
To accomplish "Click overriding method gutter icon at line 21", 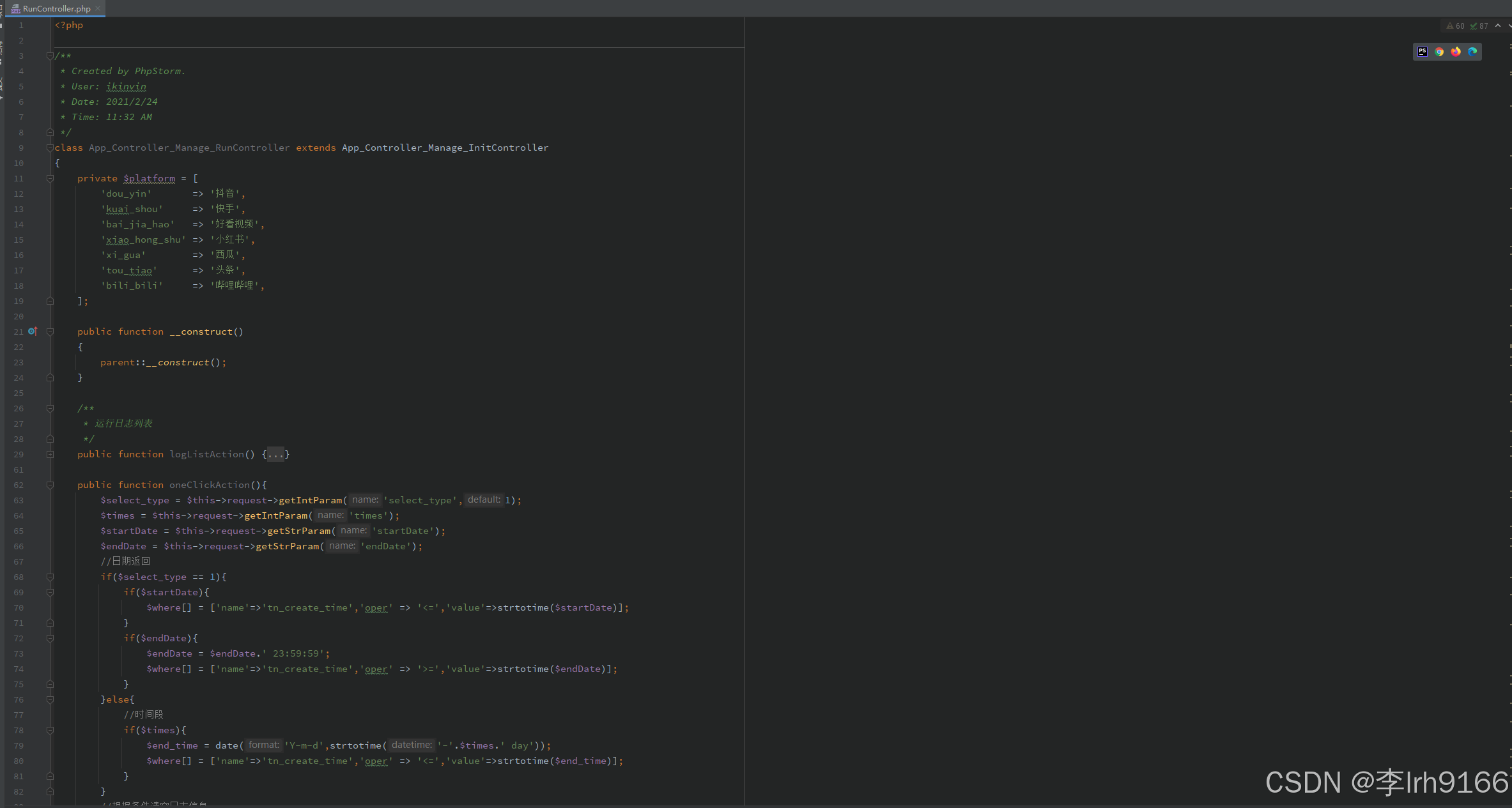I will [x=33, y=332].
